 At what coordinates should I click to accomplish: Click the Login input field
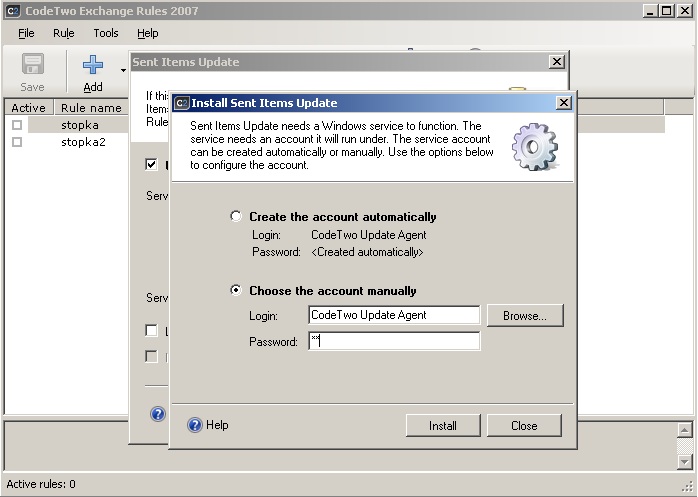(394, 315)
